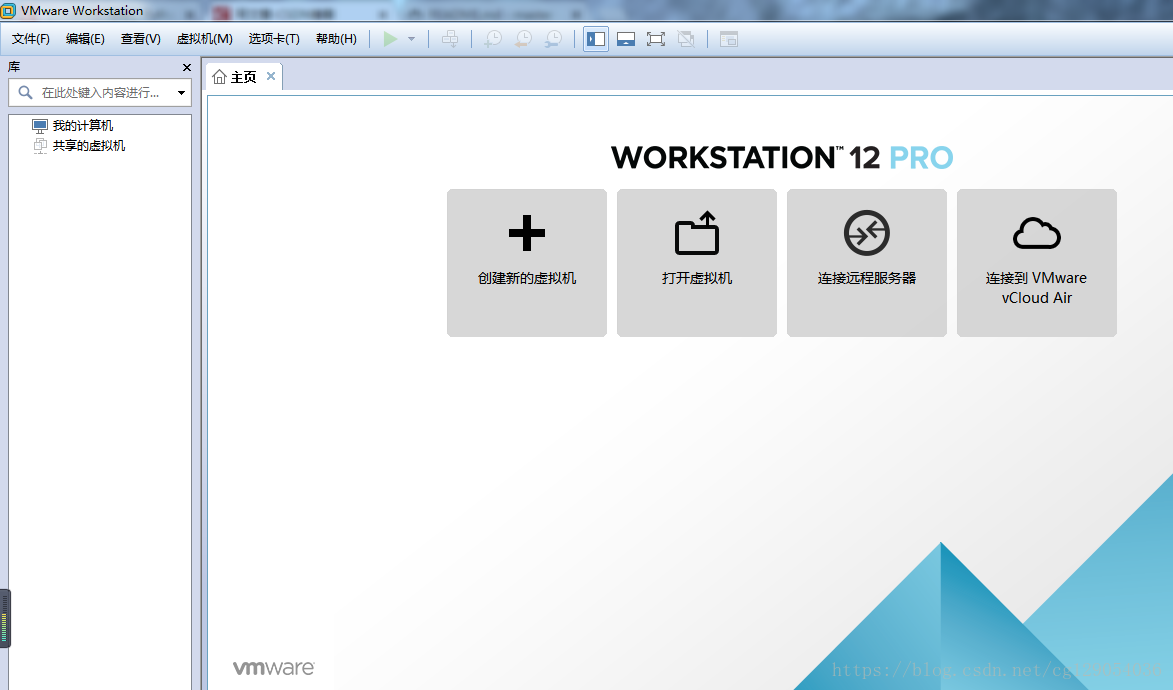Select 共享的虚拟机 in the library tree
This screenshot has width=1173, height=690.
89,146
